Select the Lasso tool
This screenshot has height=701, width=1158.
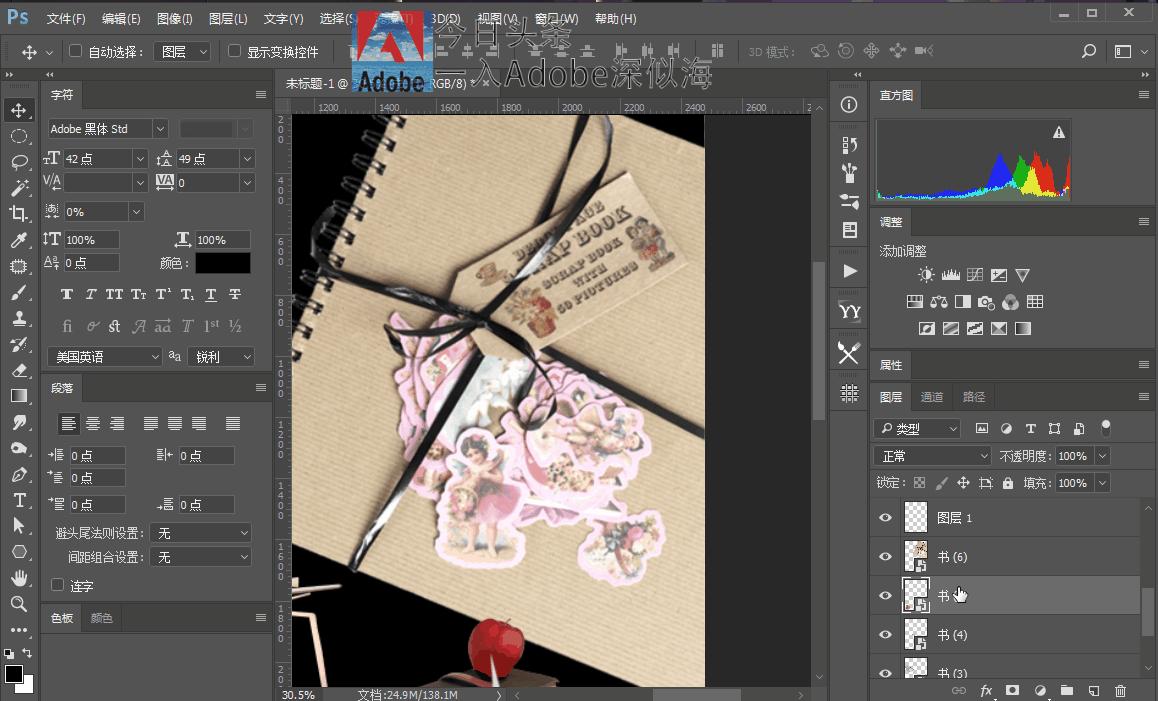[18, 162]
